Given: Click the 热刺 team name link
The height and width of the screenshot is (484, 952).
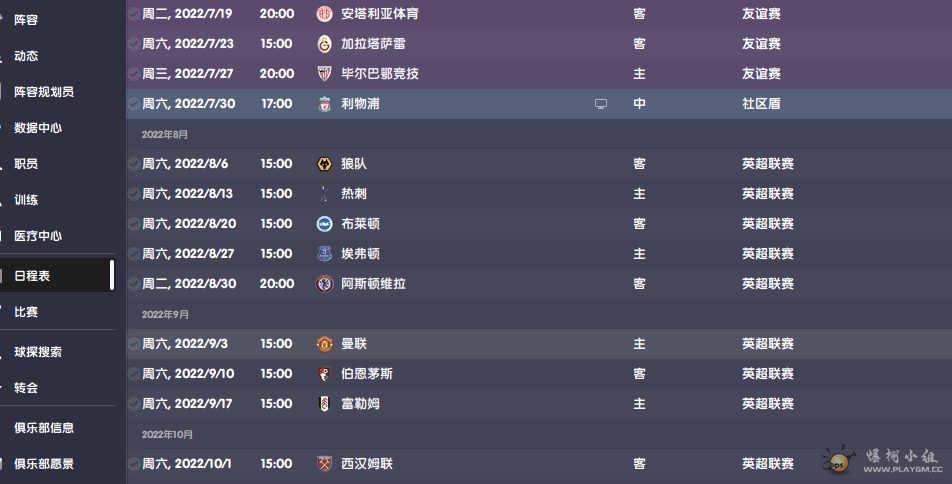Looking at the screenshot, I should pos(354,194).
